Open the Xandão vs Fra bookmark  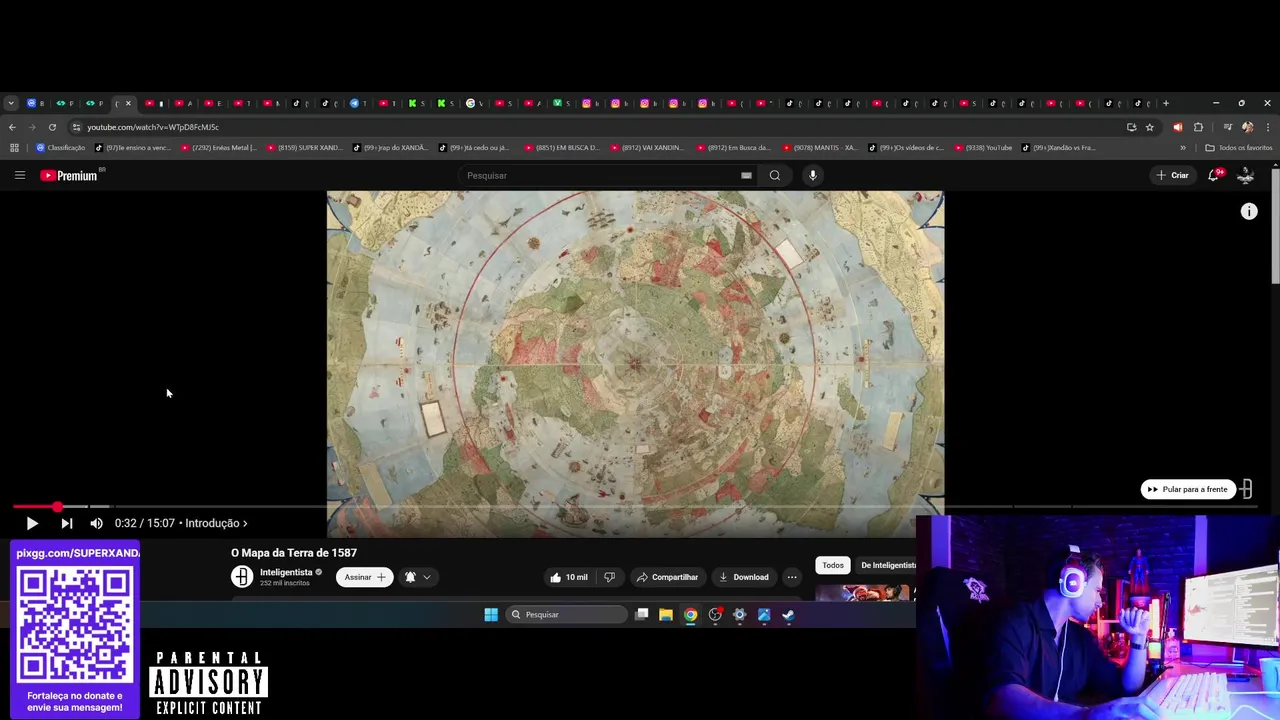point(1059,148)
